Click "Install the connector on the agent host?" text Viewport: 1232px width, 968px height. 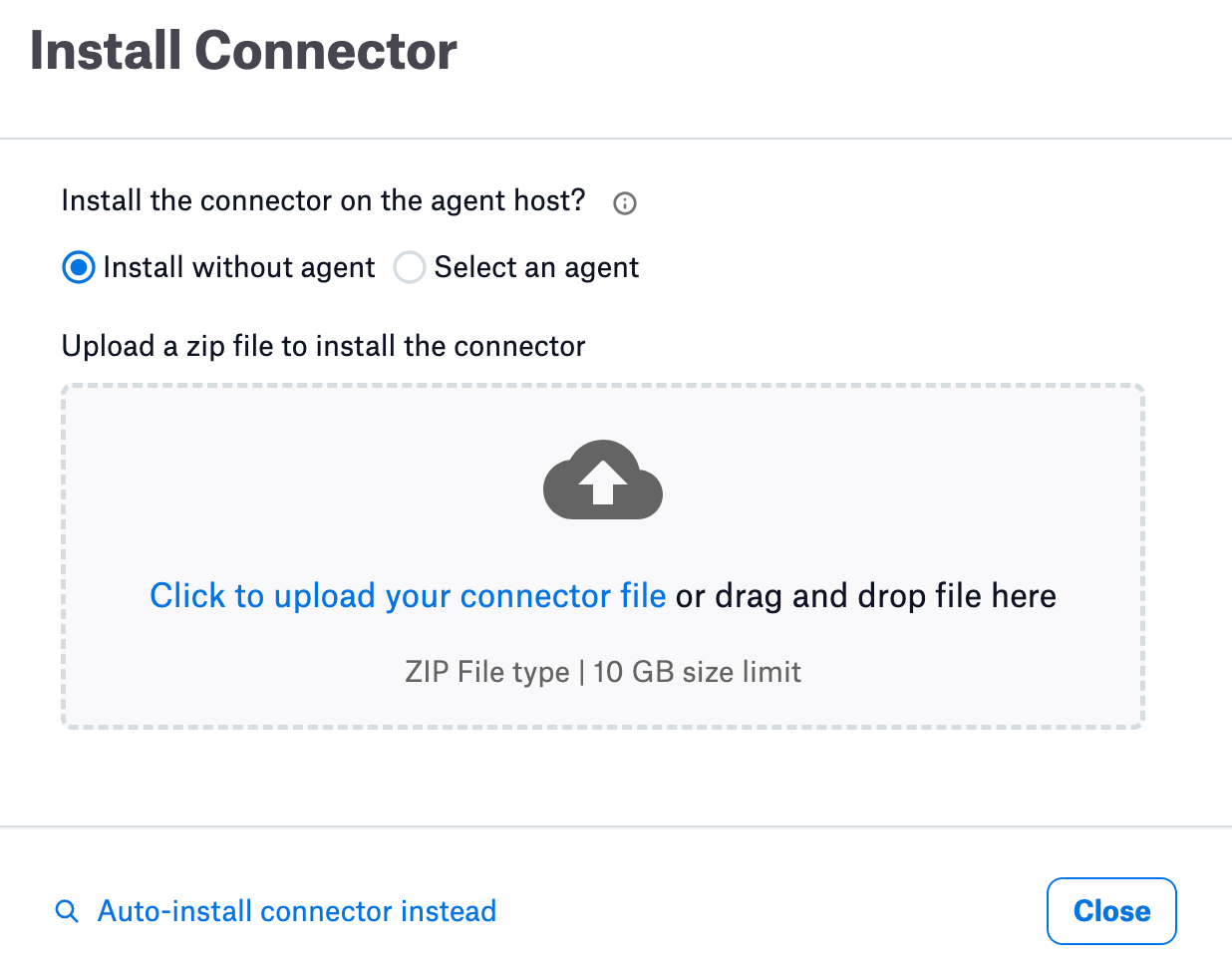point(324,200)
